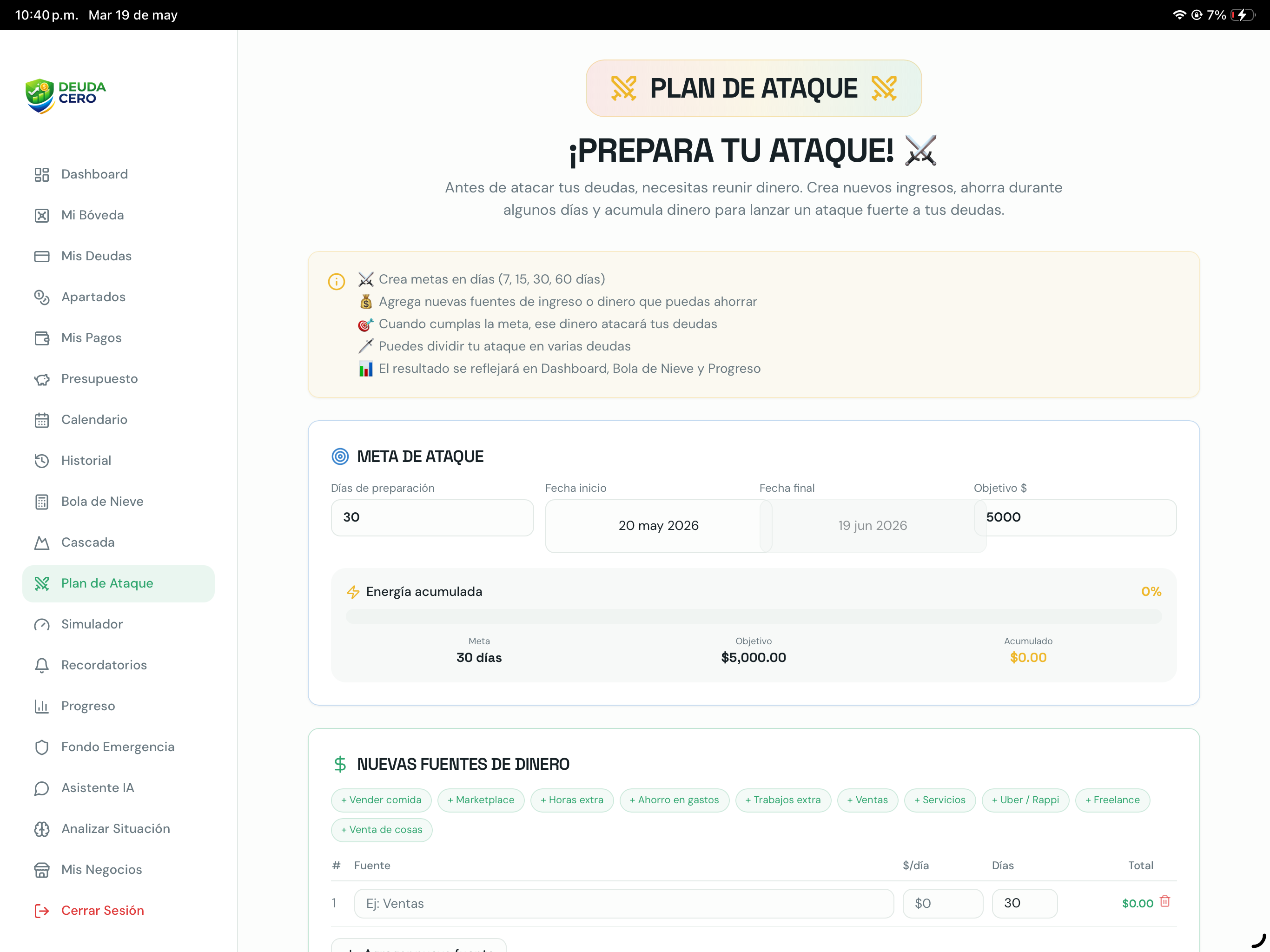
Task: Click the Presupuesto piggy bank icon
Action: click(x=41, y=379)
